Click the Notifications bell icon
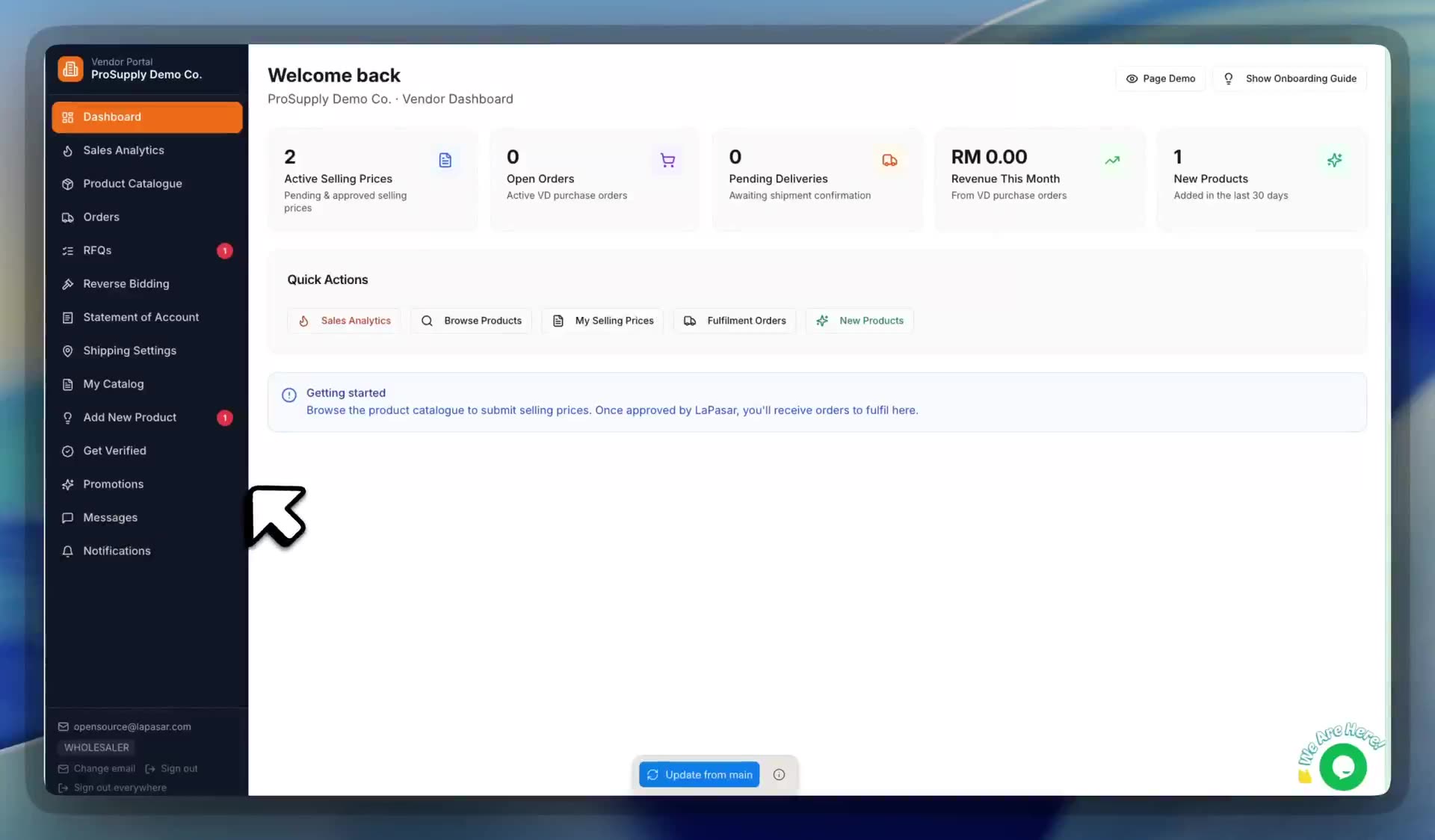The height and width of the screenshot is (840, 1435). pos(67,552)
